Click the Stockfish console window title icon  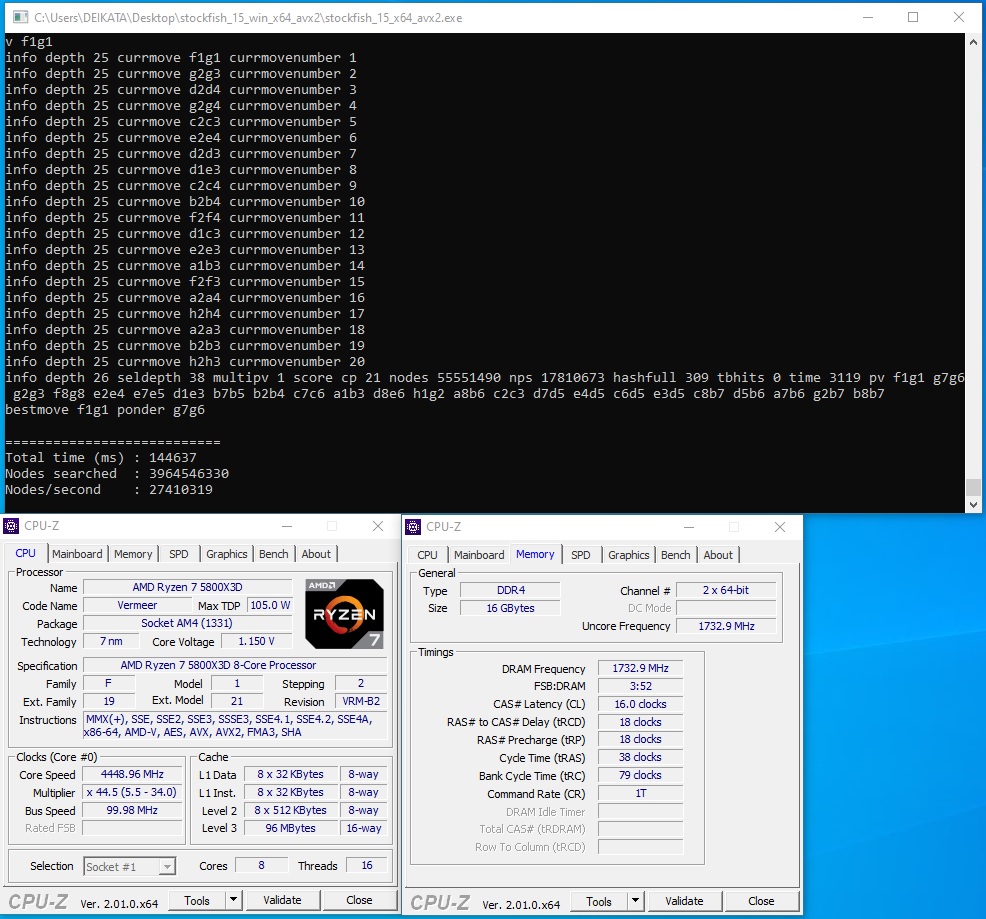tap(21, 18)
